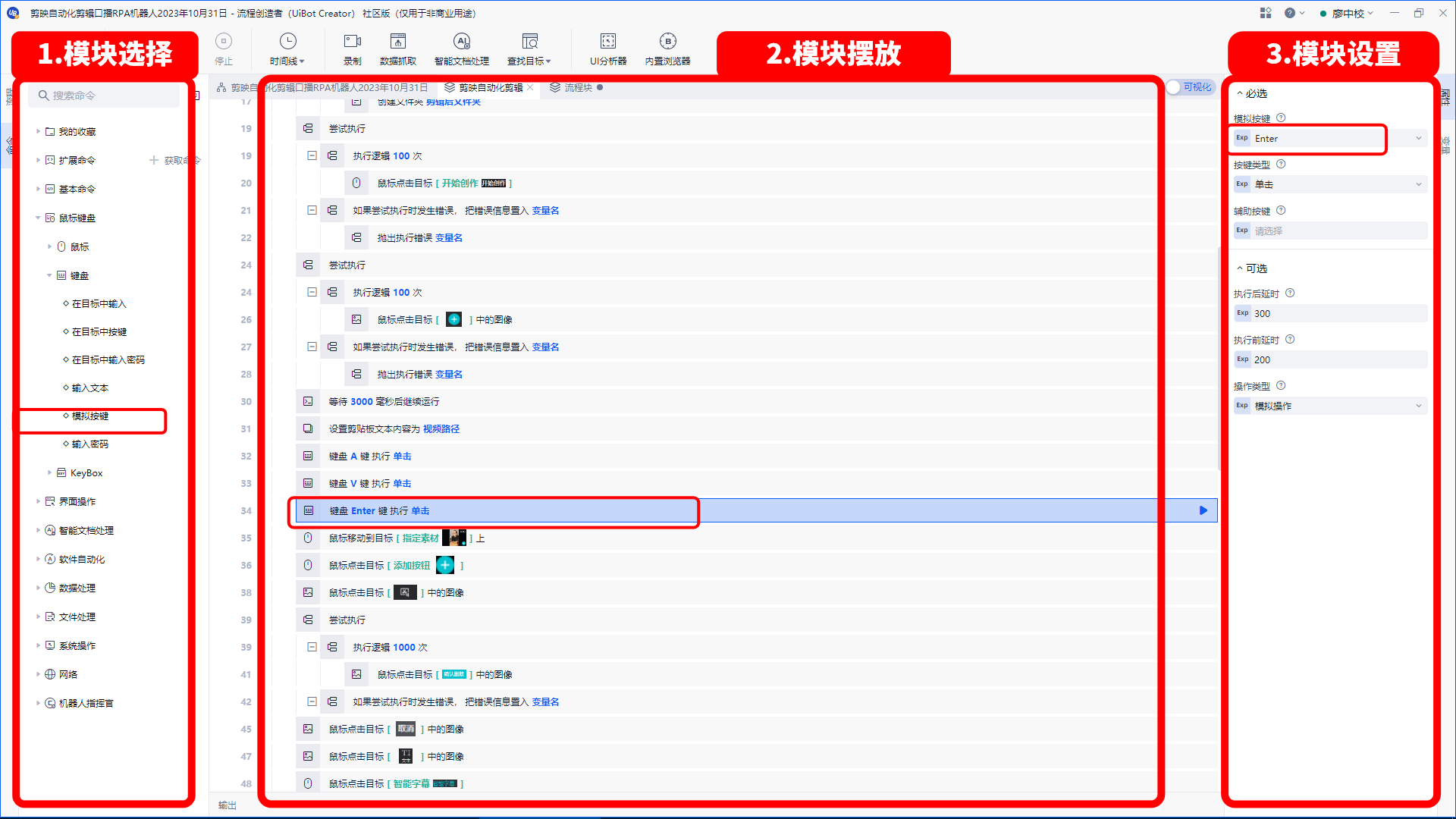Collapse the Keyboard (键盘) sub-node
This screenshot has height=819, width=1456.
pyautogui.click(x=50, y=275)
